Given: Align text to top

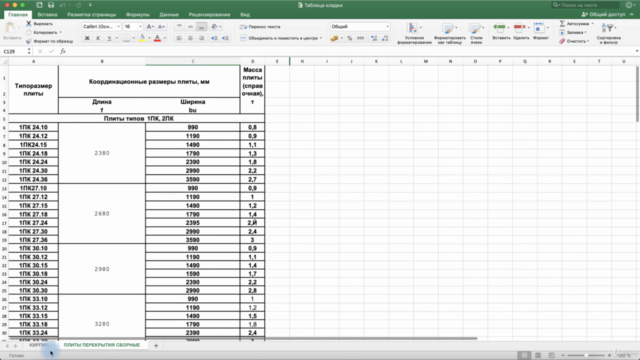Looking at the screenshot, I should pyautogui.click(x=179, y=27).
